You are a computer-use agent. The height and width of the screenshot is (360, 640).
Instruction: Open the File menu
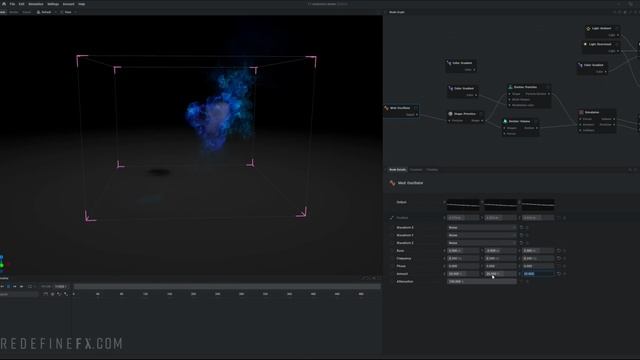12,4
